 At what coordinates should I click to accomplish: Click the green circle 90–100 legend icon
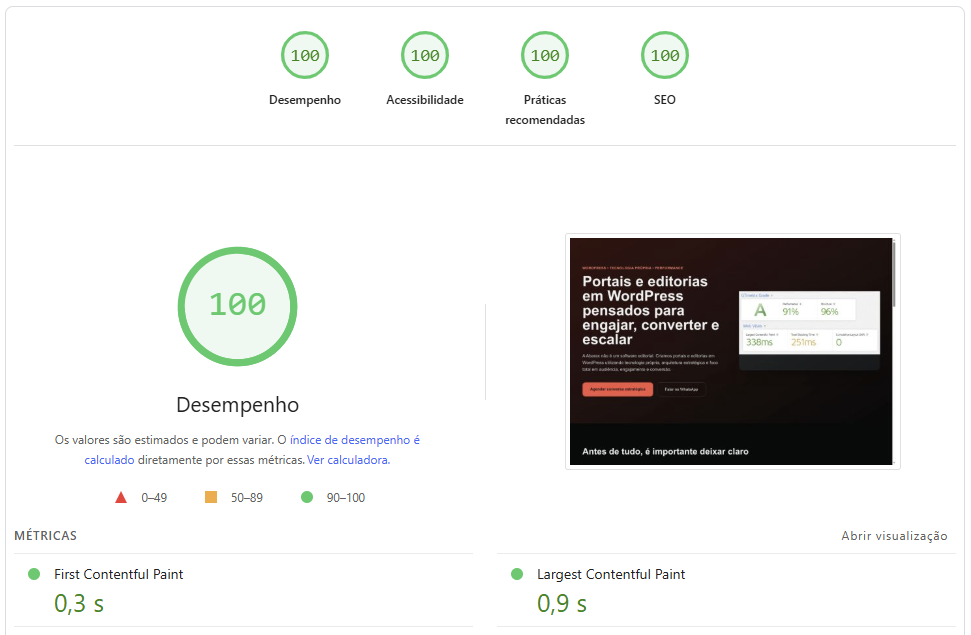(x=307, y=497)
